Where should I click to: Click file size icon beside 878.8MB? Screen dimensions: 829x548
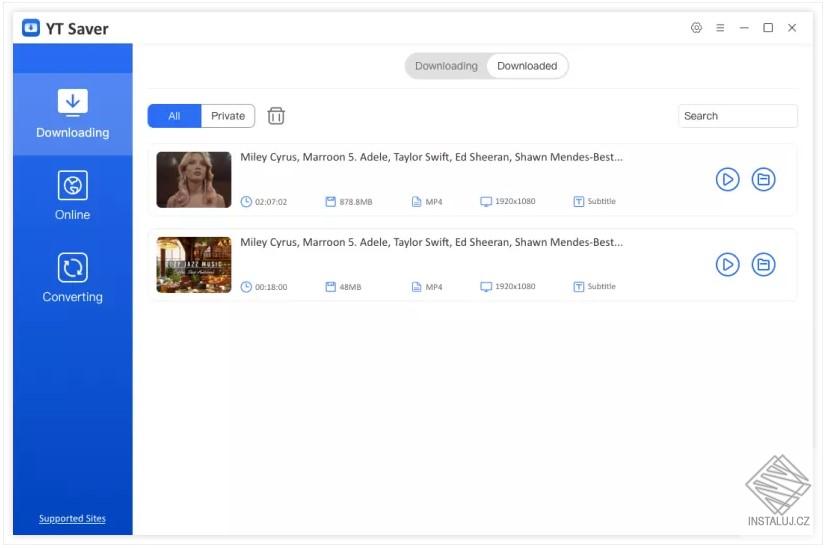[330, 201]
